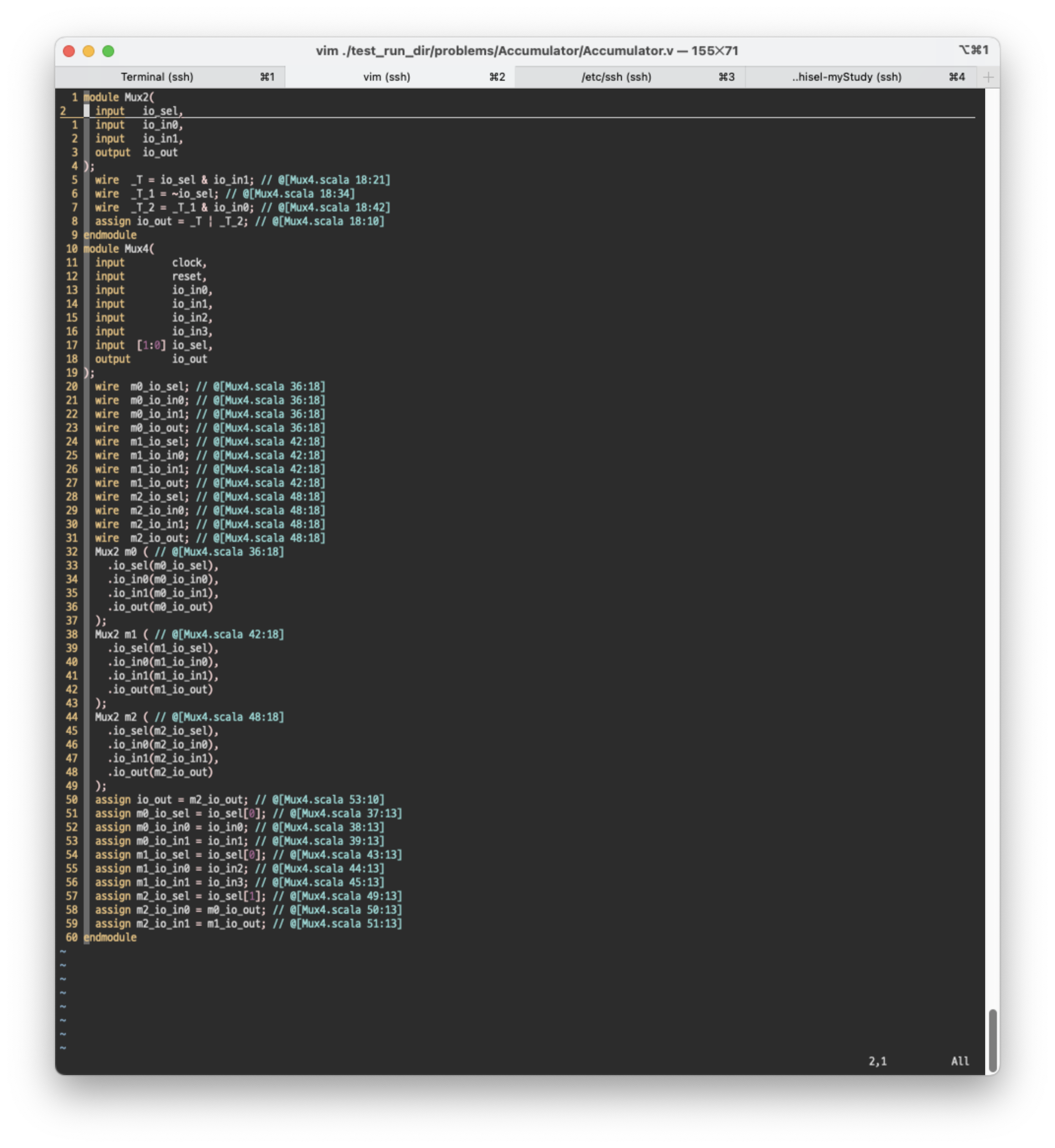Click 'assign m1_io_in1 = io_in3;' line
Image resolution: width=1055 pixels, height=1148 pixels.
[240, 882]
